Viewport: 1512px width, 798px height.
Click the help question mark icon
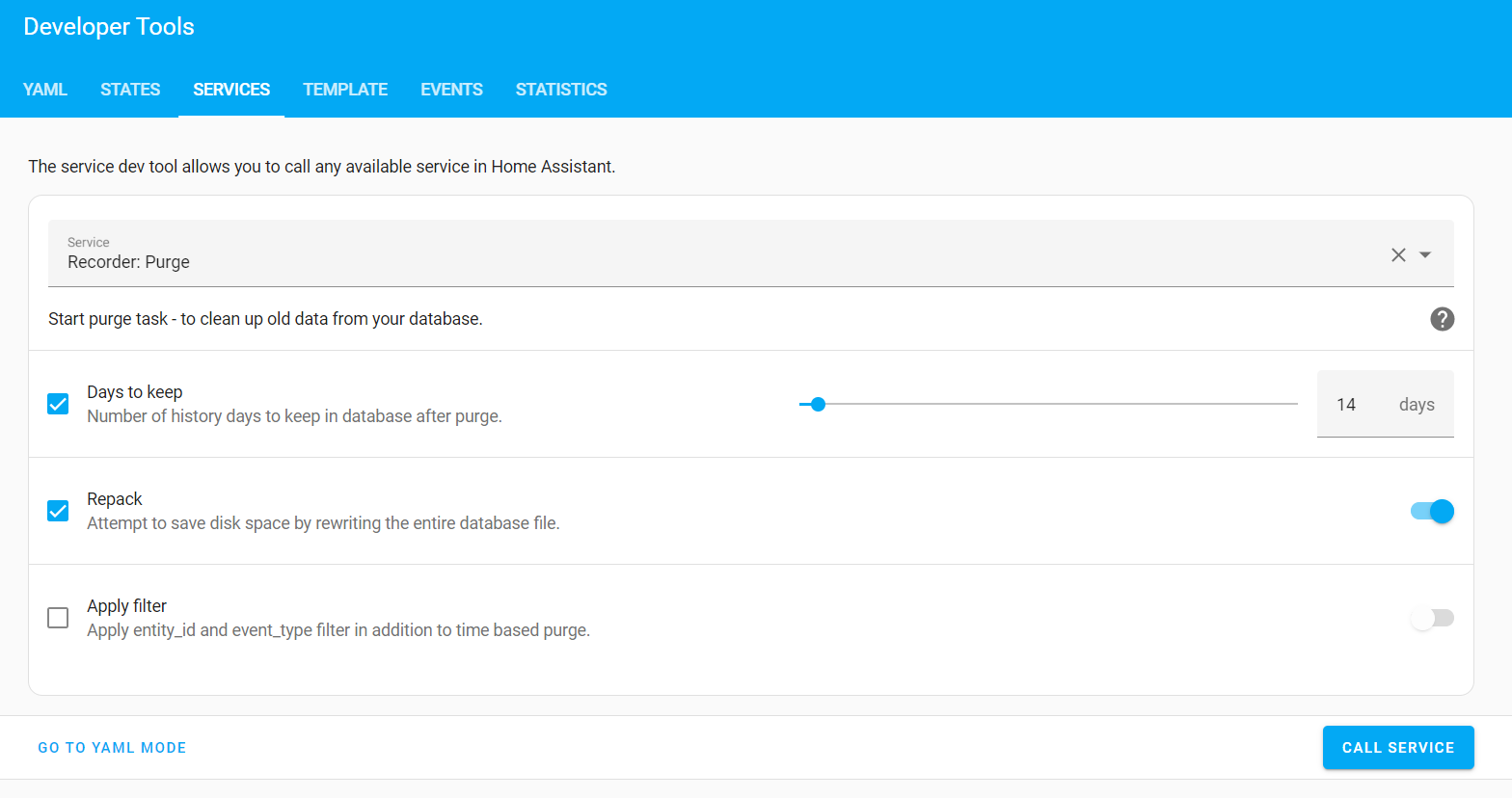(x=1442, y=319)
